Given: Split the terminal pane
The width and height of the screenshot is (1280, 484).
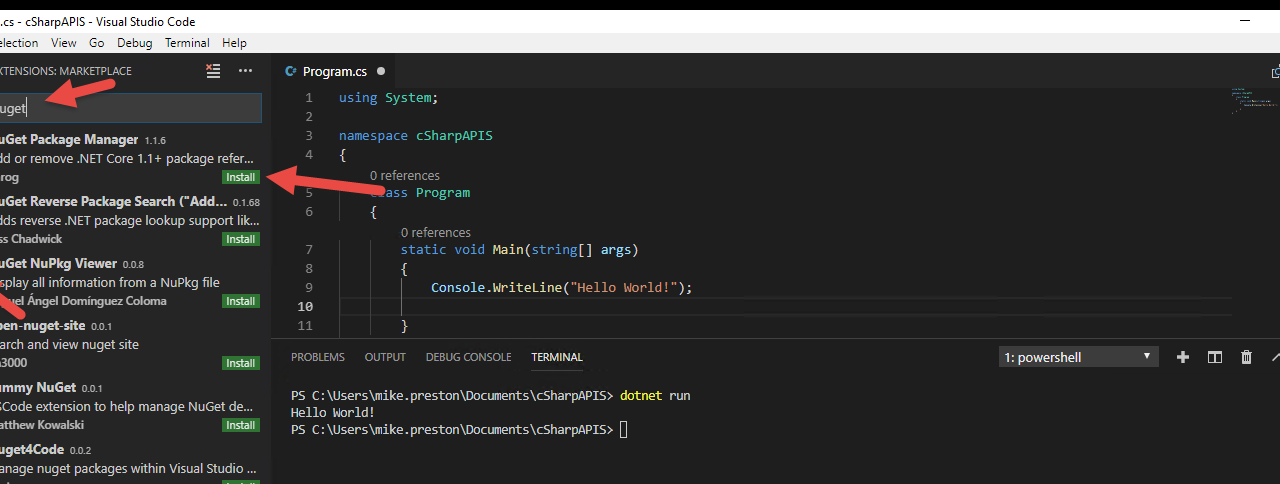Looking at the screenshot, I should click(x=1215, y=357).
